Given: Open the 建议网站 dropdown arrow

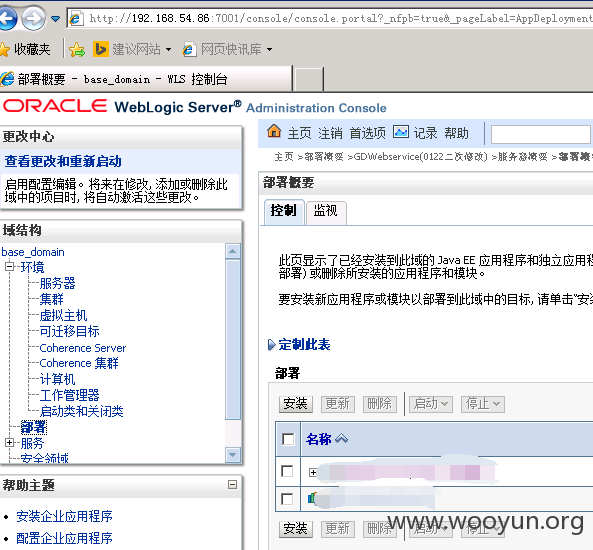Looking at the screenshot, I should [x=168, y=49].
